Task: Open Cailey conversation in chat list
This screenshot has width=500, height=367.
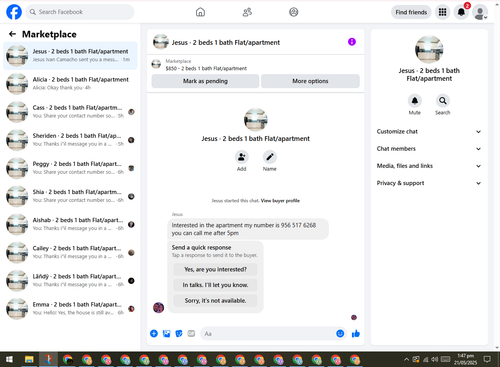Action: [x=70, y=252]
